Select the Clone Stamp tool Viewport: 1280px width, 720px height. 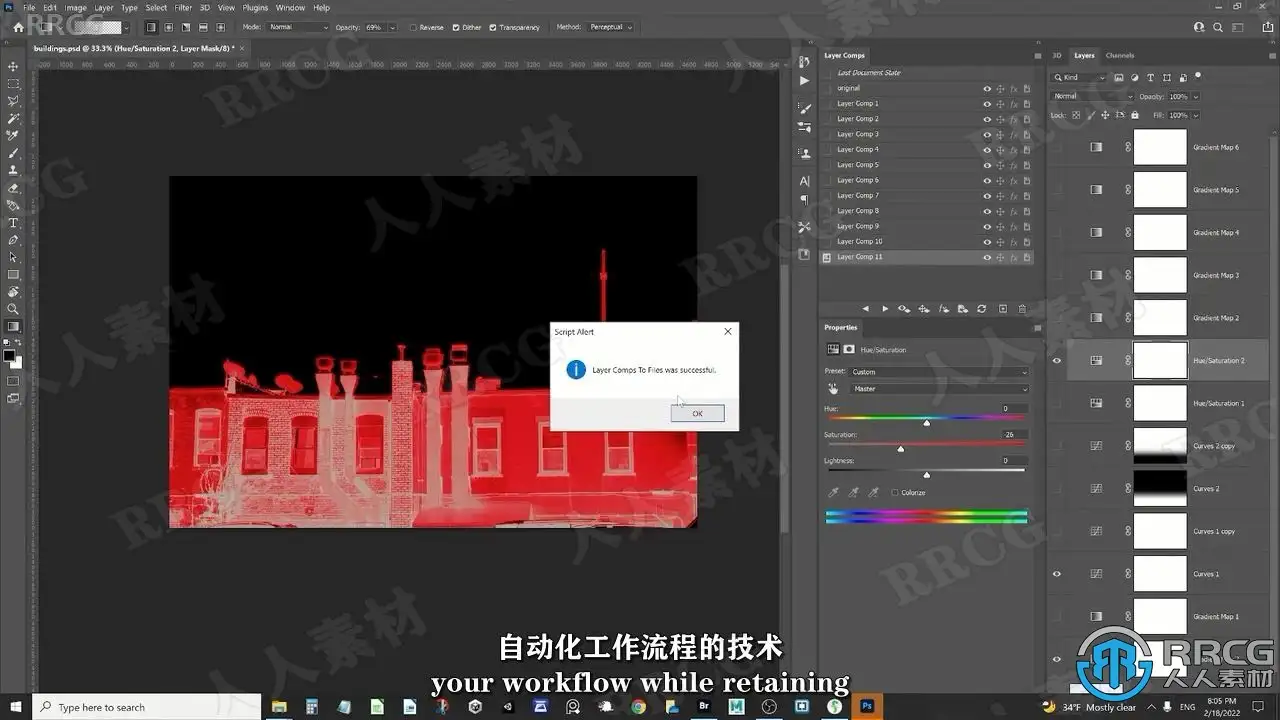tap(13, 171)
